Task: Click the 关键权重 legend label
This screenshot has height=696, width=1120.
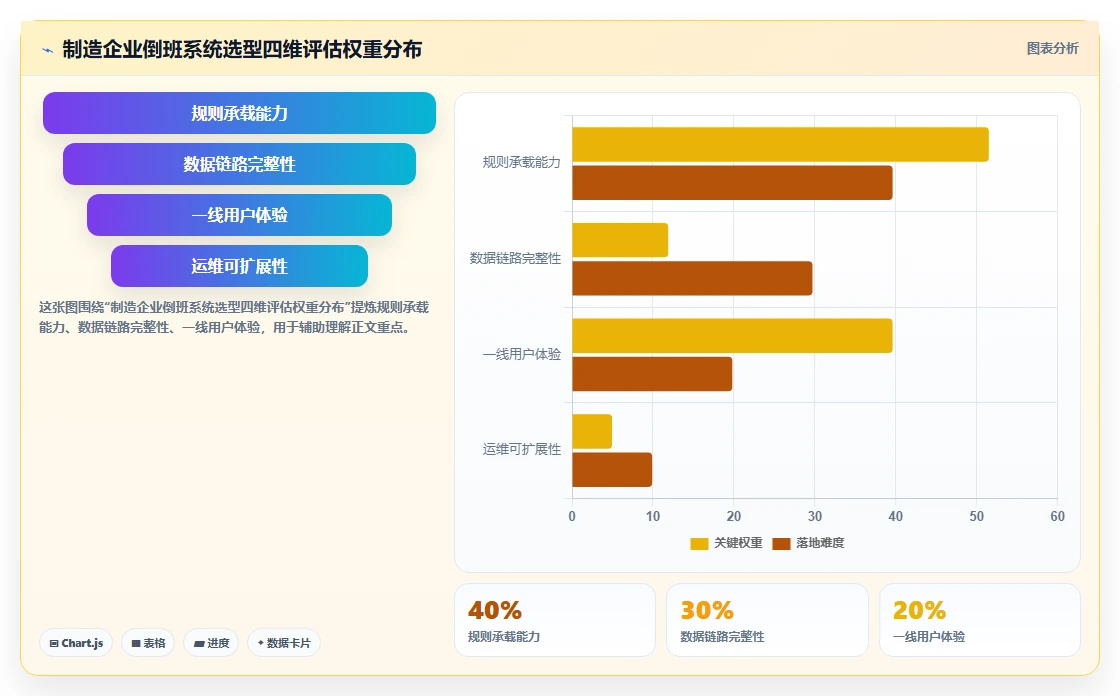Action: (738, 543)
